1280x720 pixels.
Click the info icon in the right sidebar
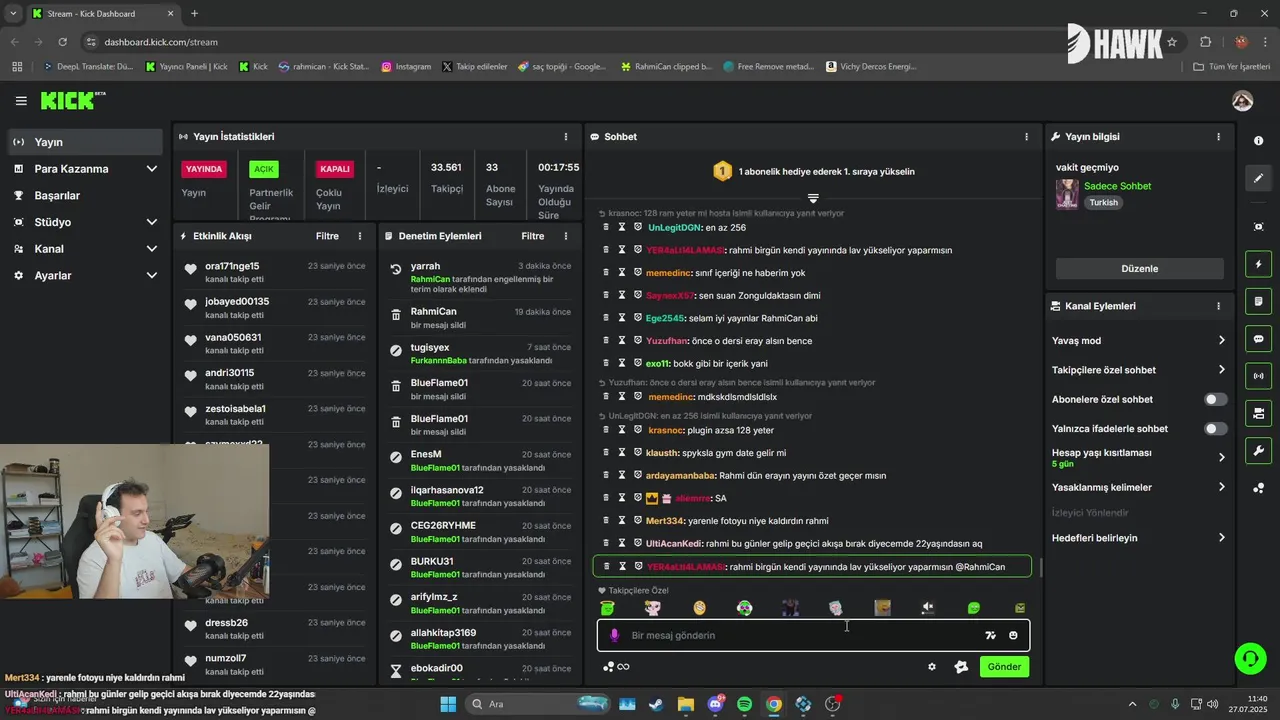pyautogui.click(x=1259, y=141)
